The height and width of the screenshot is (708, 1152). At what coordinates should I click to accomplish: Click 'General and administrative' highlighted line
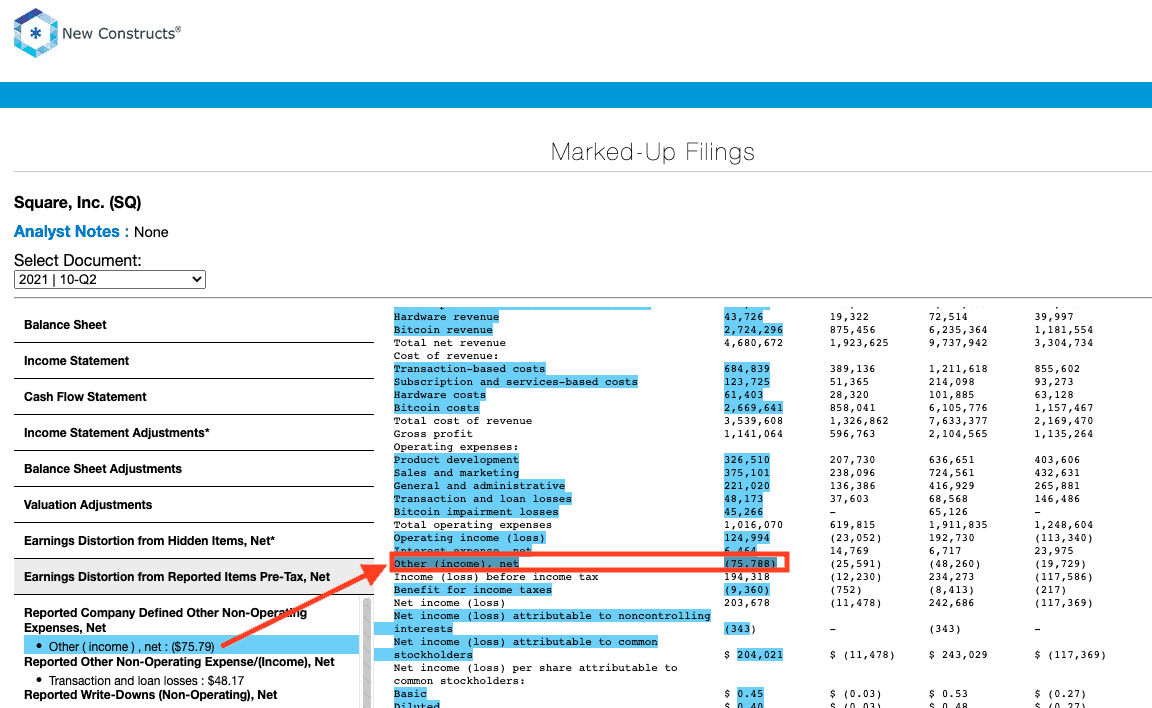(479, 486)
